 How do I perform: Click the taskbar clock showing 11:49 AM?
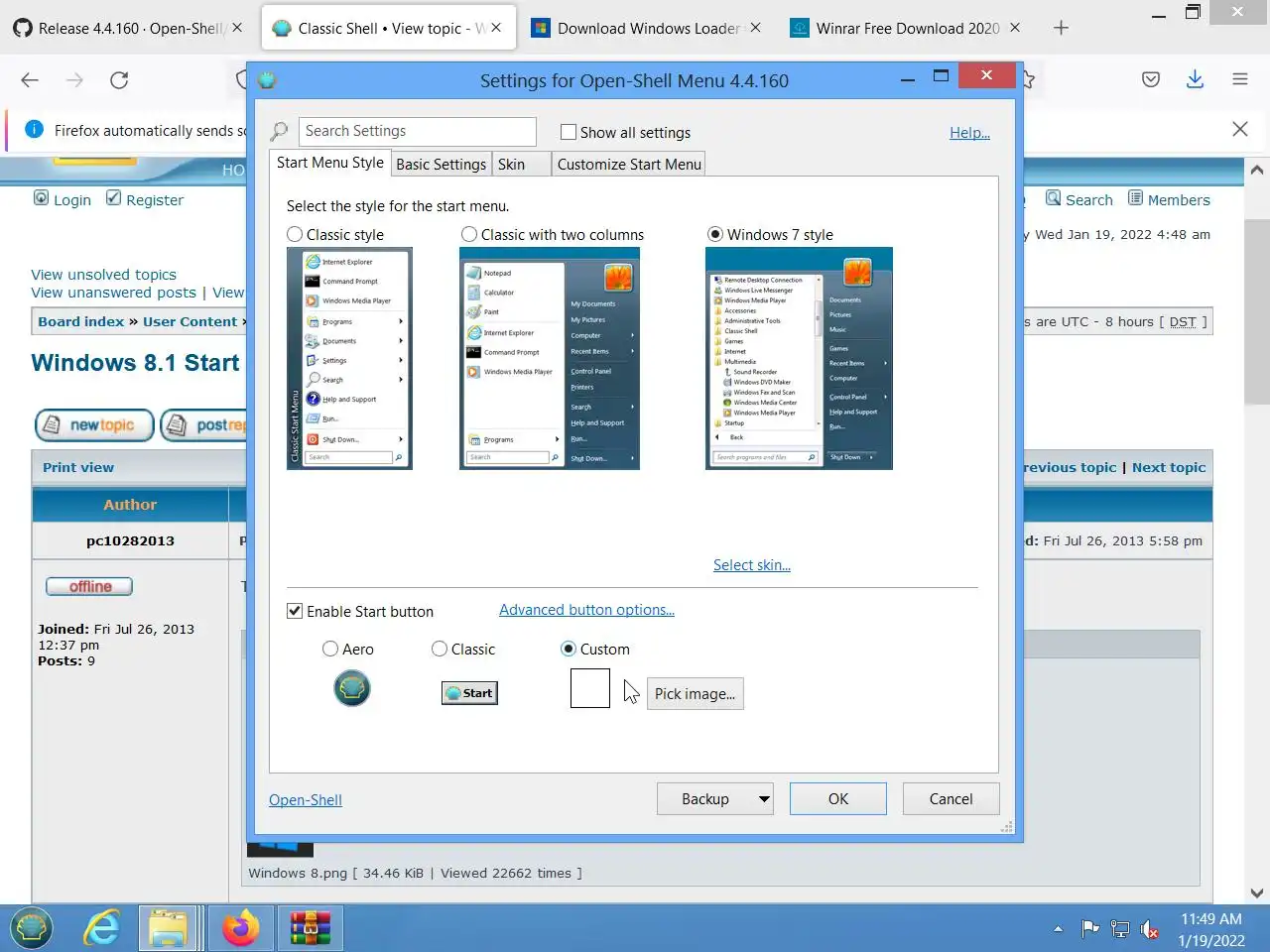1210,929
